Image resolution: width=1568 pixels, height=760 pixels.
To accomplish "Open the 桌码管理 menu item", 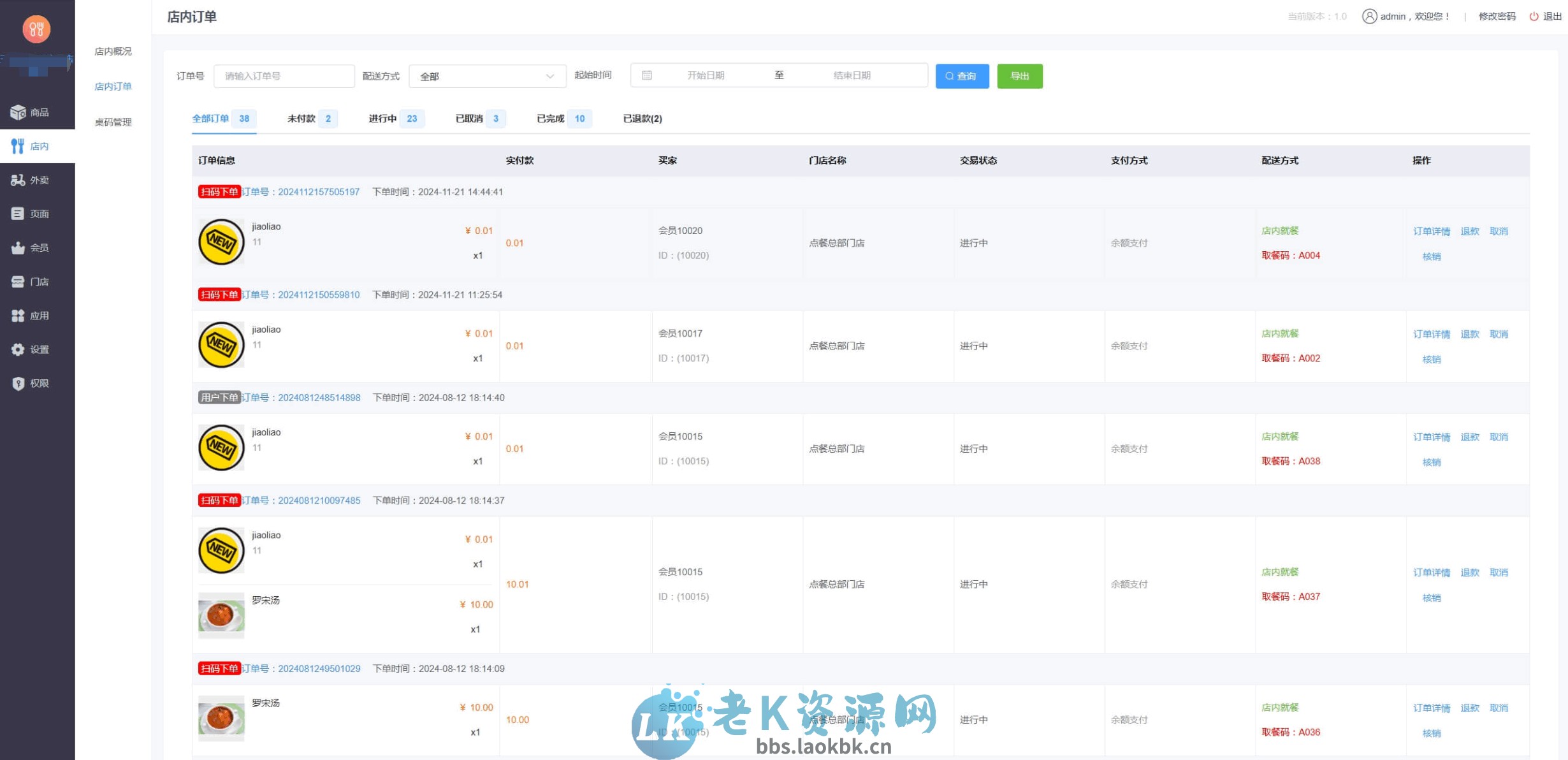I will click(x=113, y=122).
